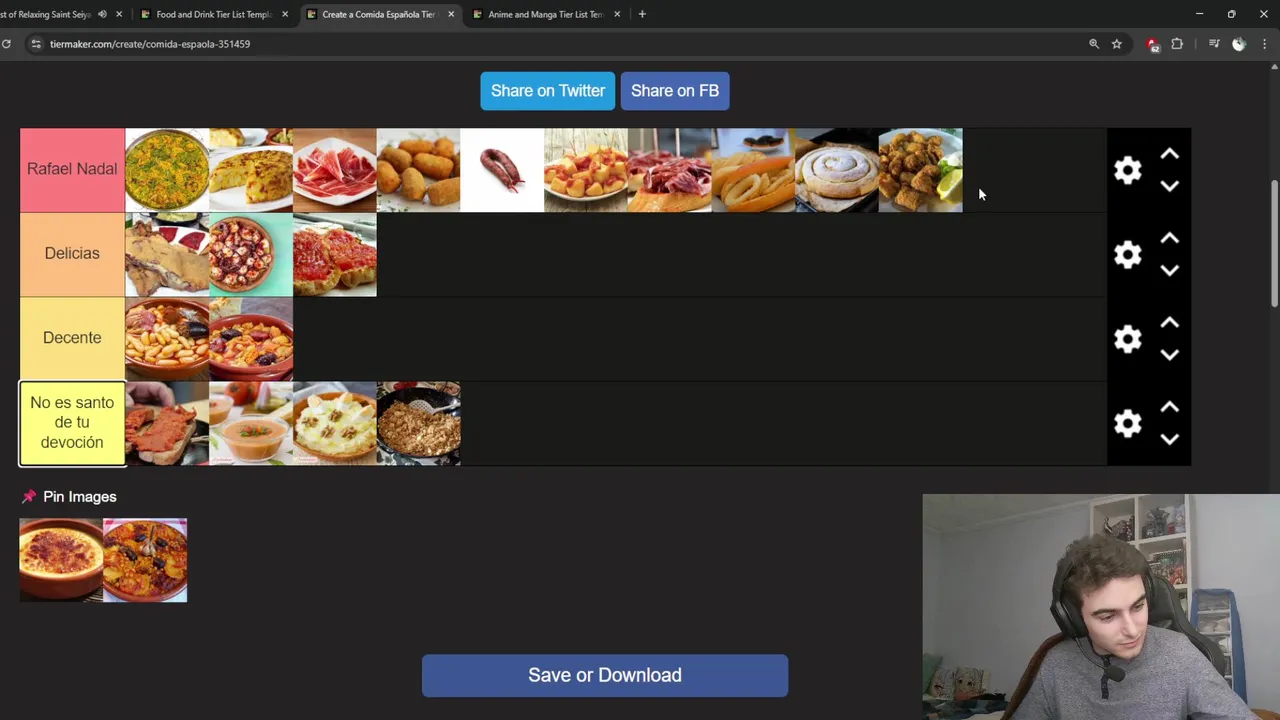Select tortilla image in Rafael Nadal row
This screenshot has width=1280, height=720.
(251, 170)
